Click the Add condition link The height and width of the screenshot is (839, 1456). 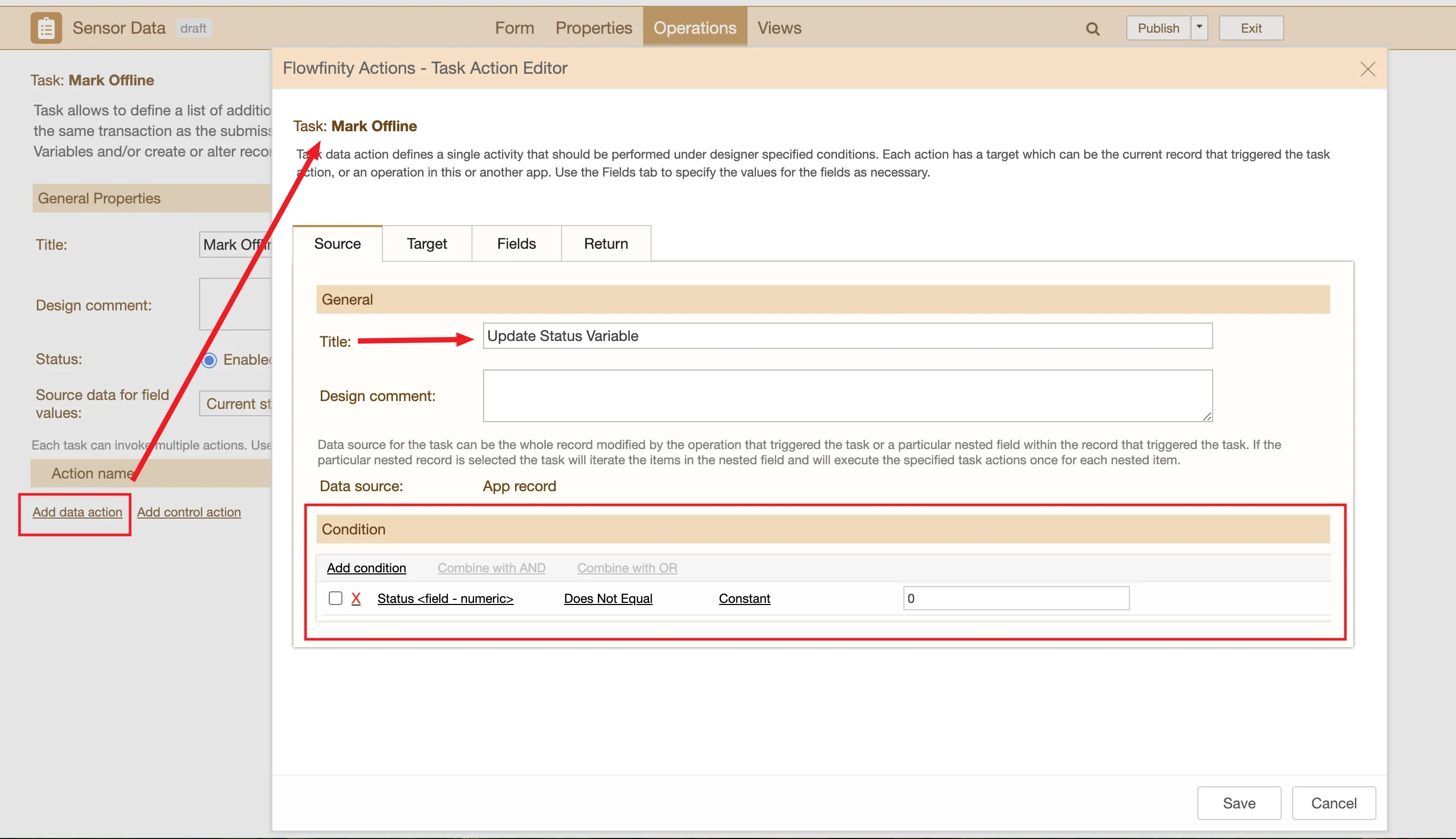point(366,568)
